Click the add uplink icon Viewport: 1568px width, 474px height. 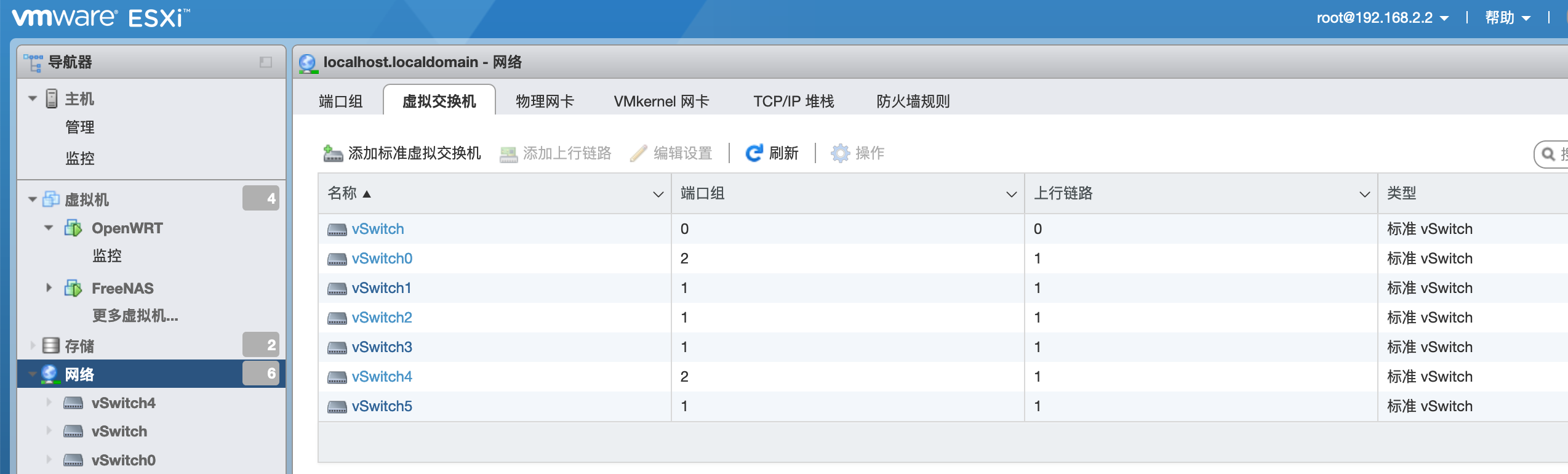508,154
